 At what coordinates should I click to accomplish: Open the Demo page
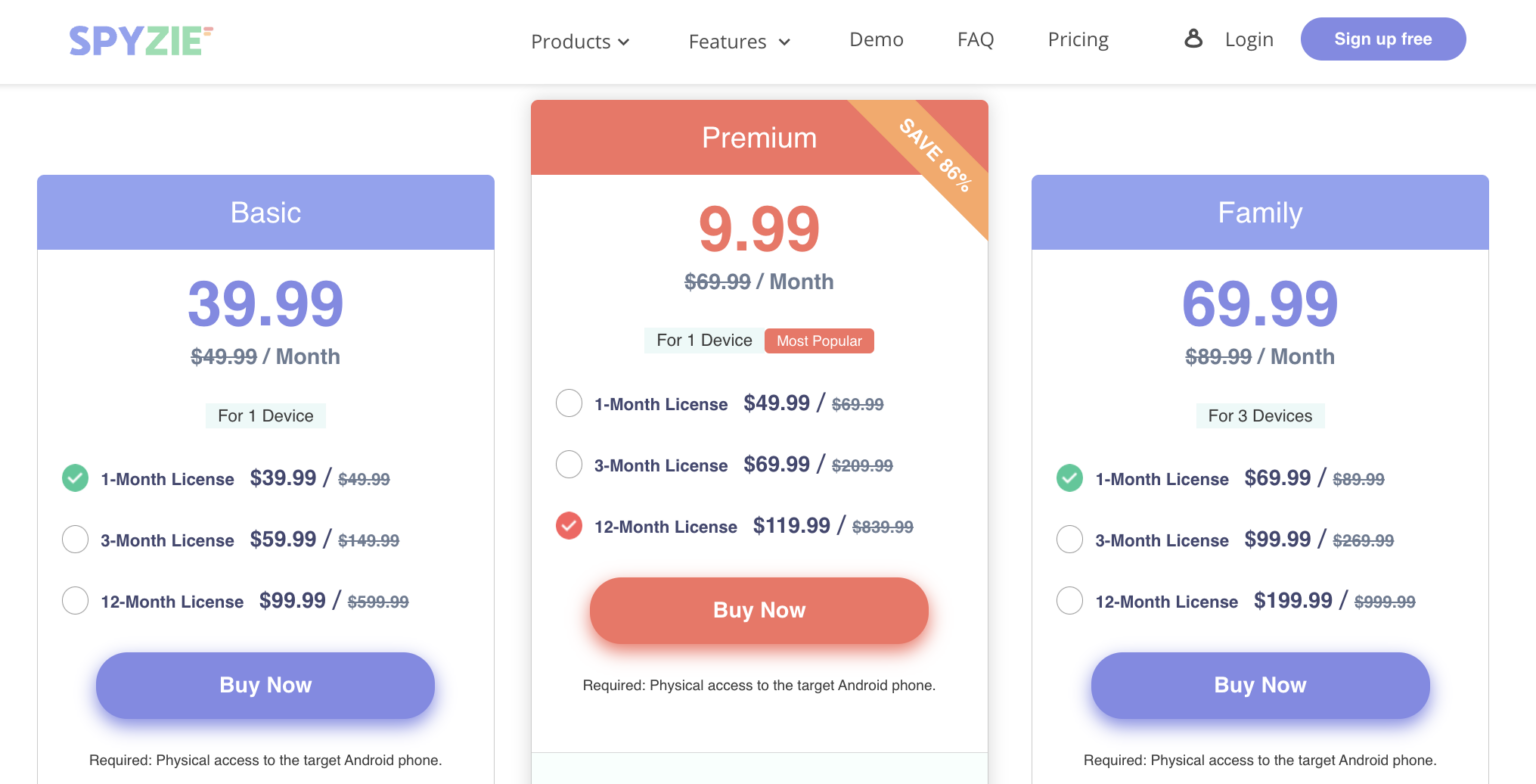876,39
